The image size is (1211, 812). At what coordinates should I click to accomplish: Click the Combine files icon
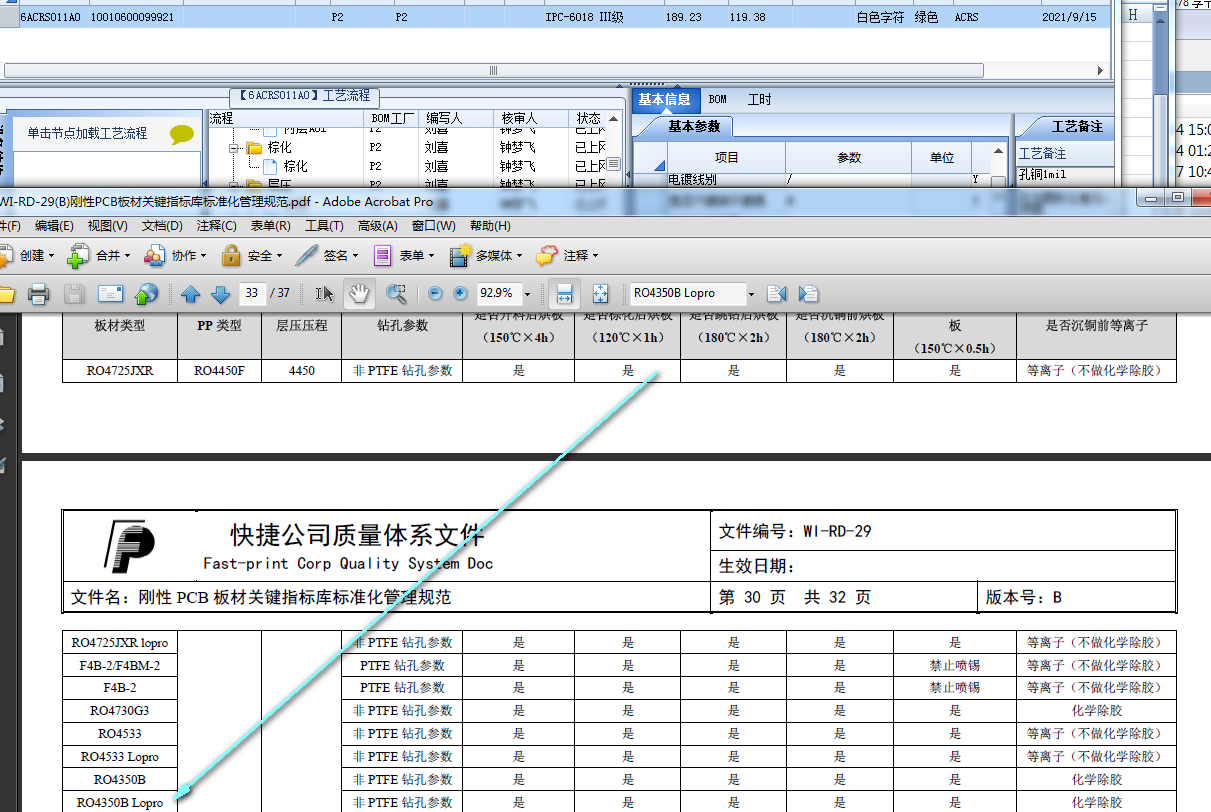[x=79, y=255]
